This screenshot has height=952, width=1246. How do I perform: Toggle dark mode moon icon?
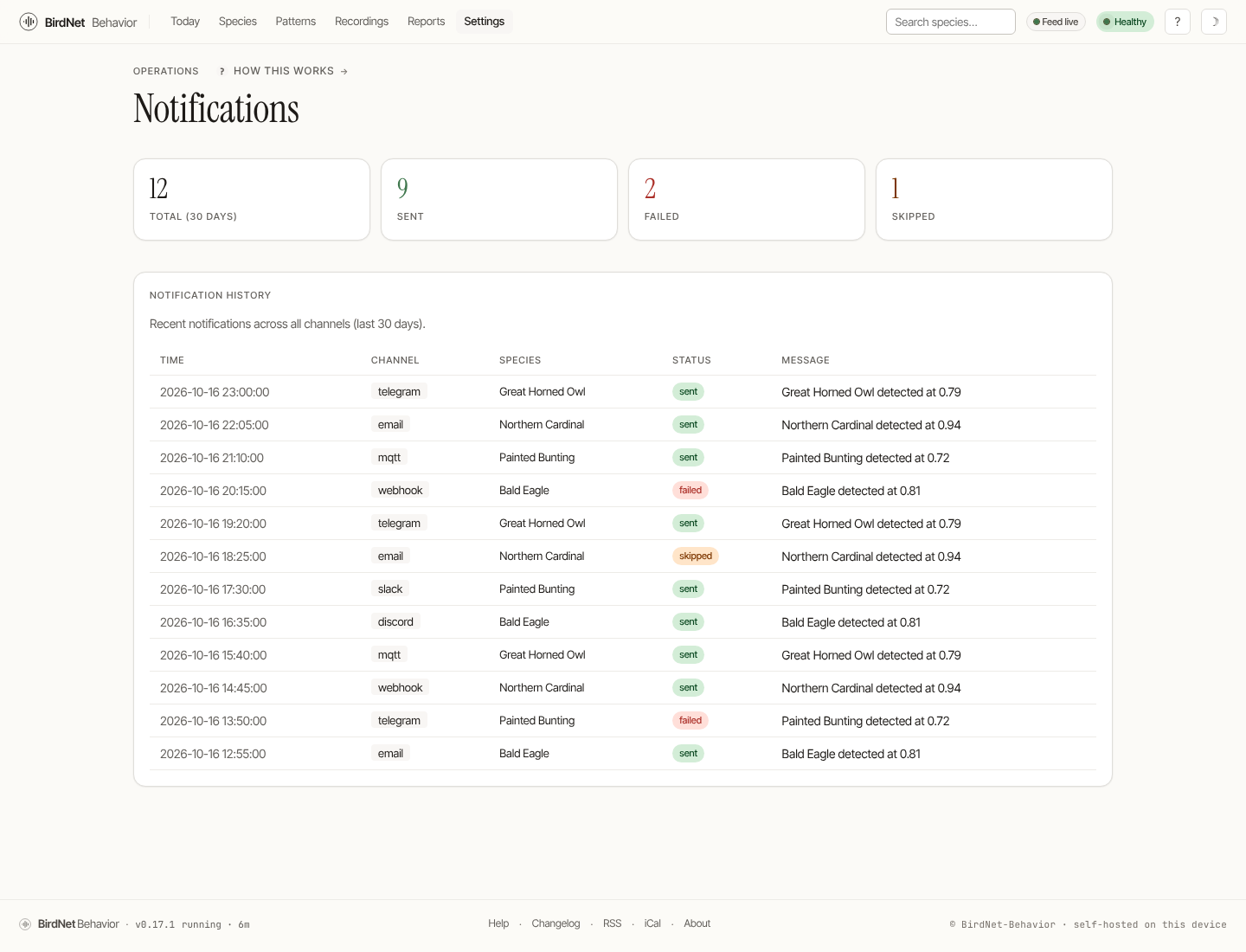click(x=1214, y=22)
